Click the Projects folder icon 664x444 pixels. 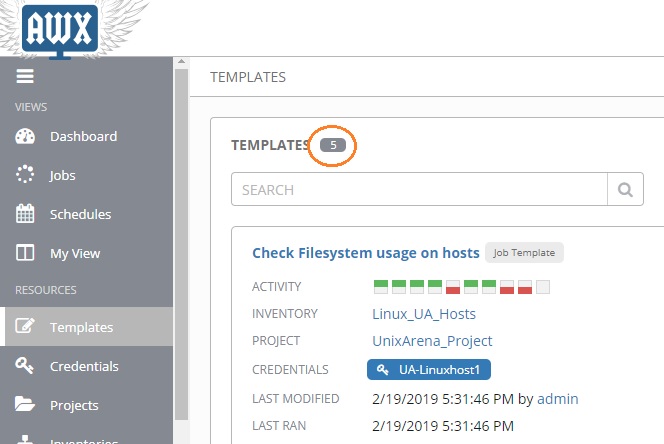coord(26,405)
